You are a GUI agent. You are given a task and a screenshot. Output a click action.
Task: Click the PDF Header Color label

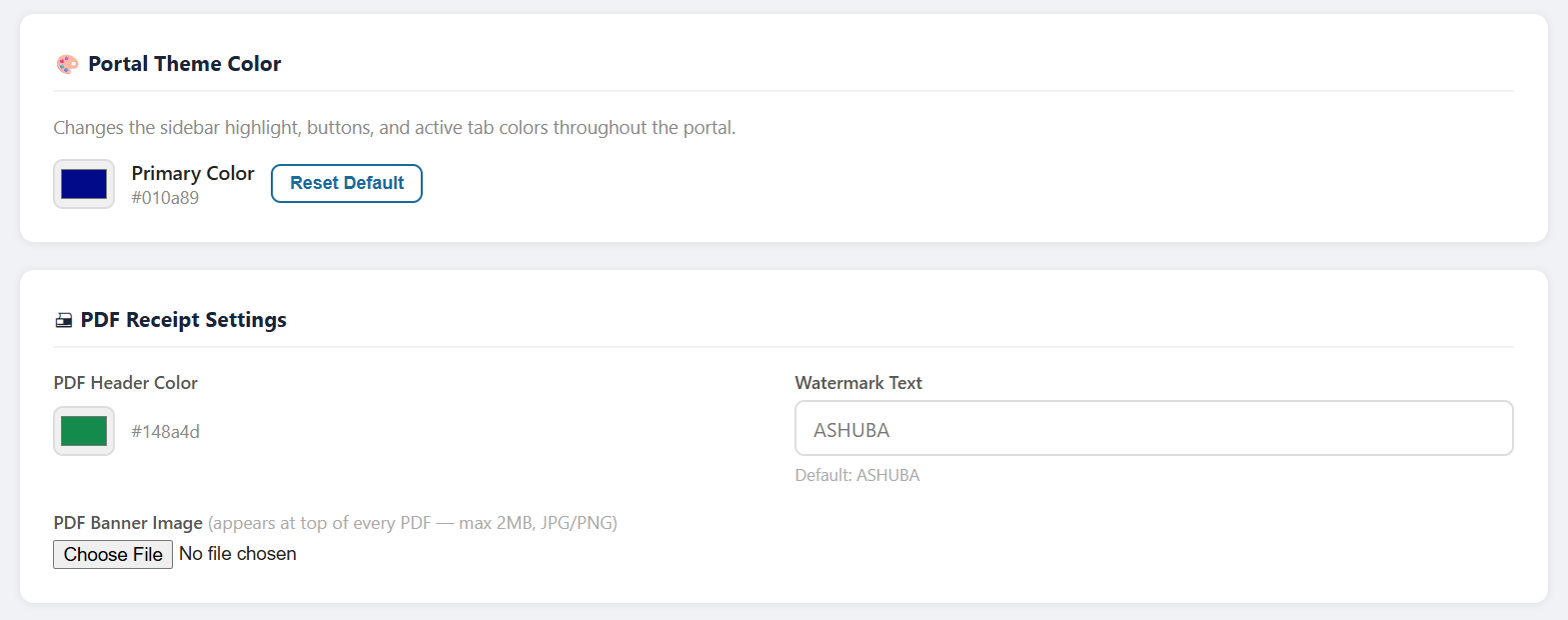[126, 382]
